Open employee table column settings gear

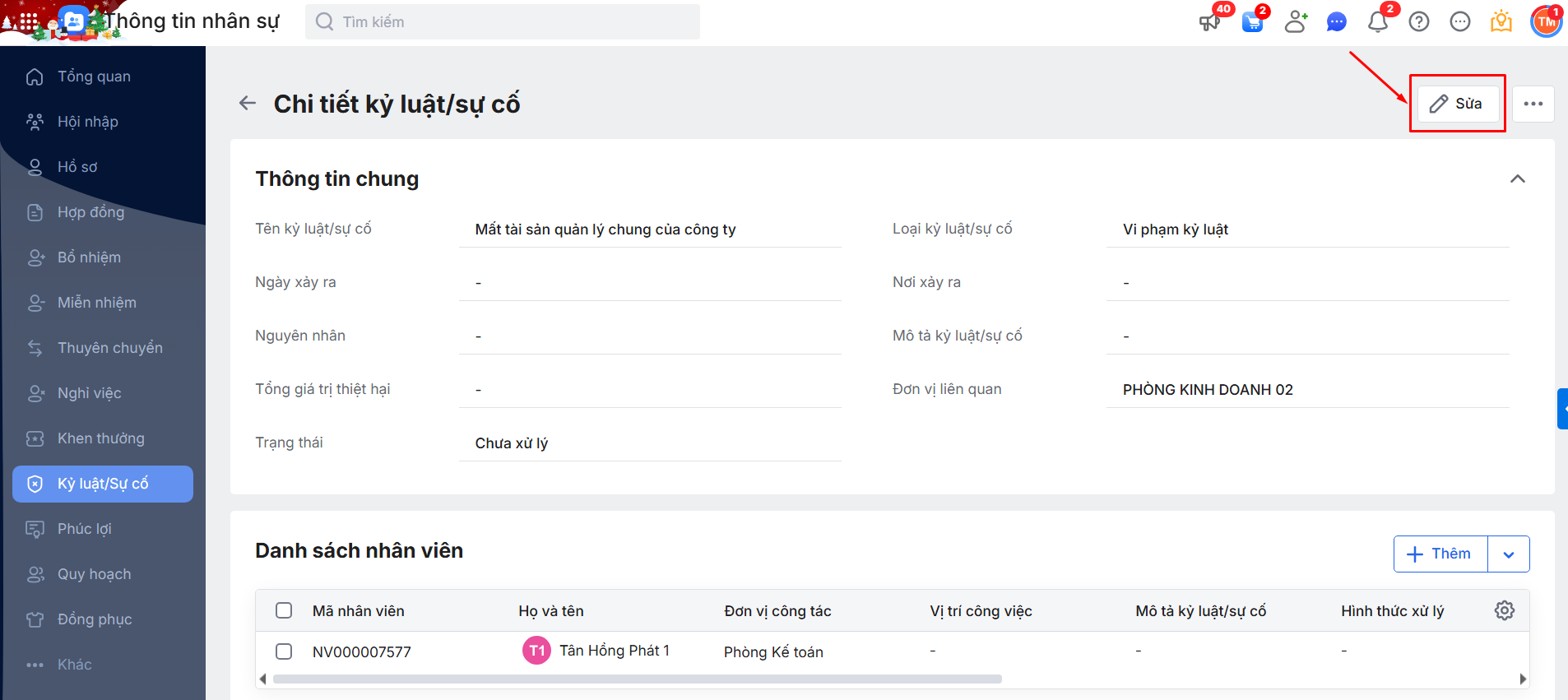pyautogui.click(x=1504, y=610)
